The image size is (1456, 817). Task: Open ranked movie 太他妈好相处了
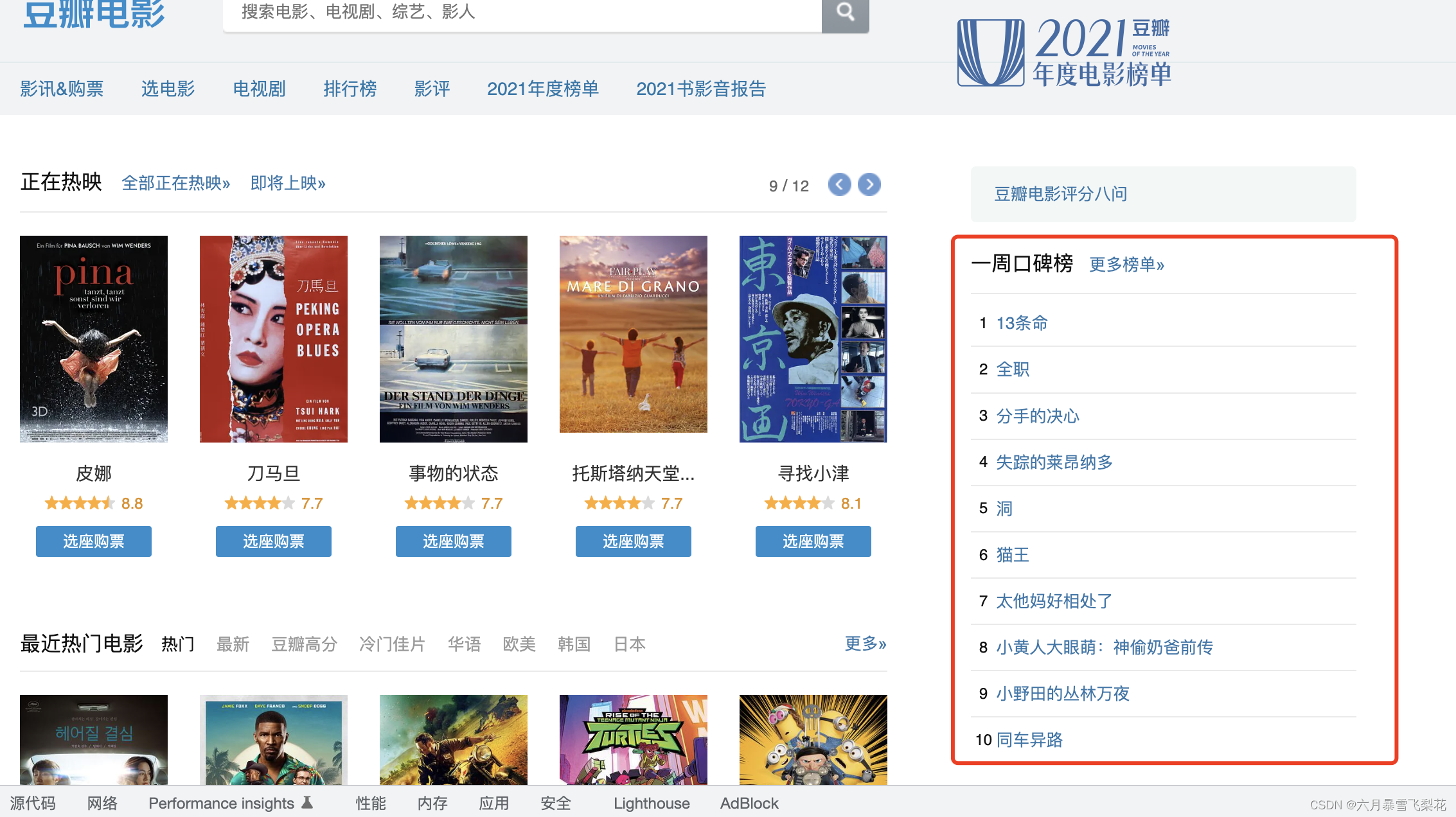[1054, 601]
